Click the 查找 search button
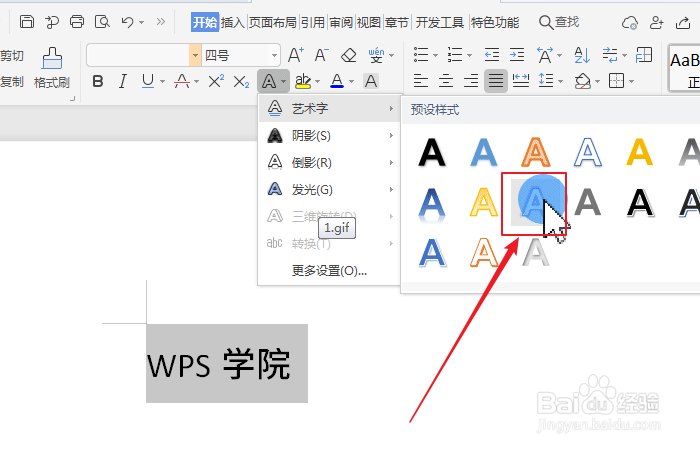 coord(559,22)
